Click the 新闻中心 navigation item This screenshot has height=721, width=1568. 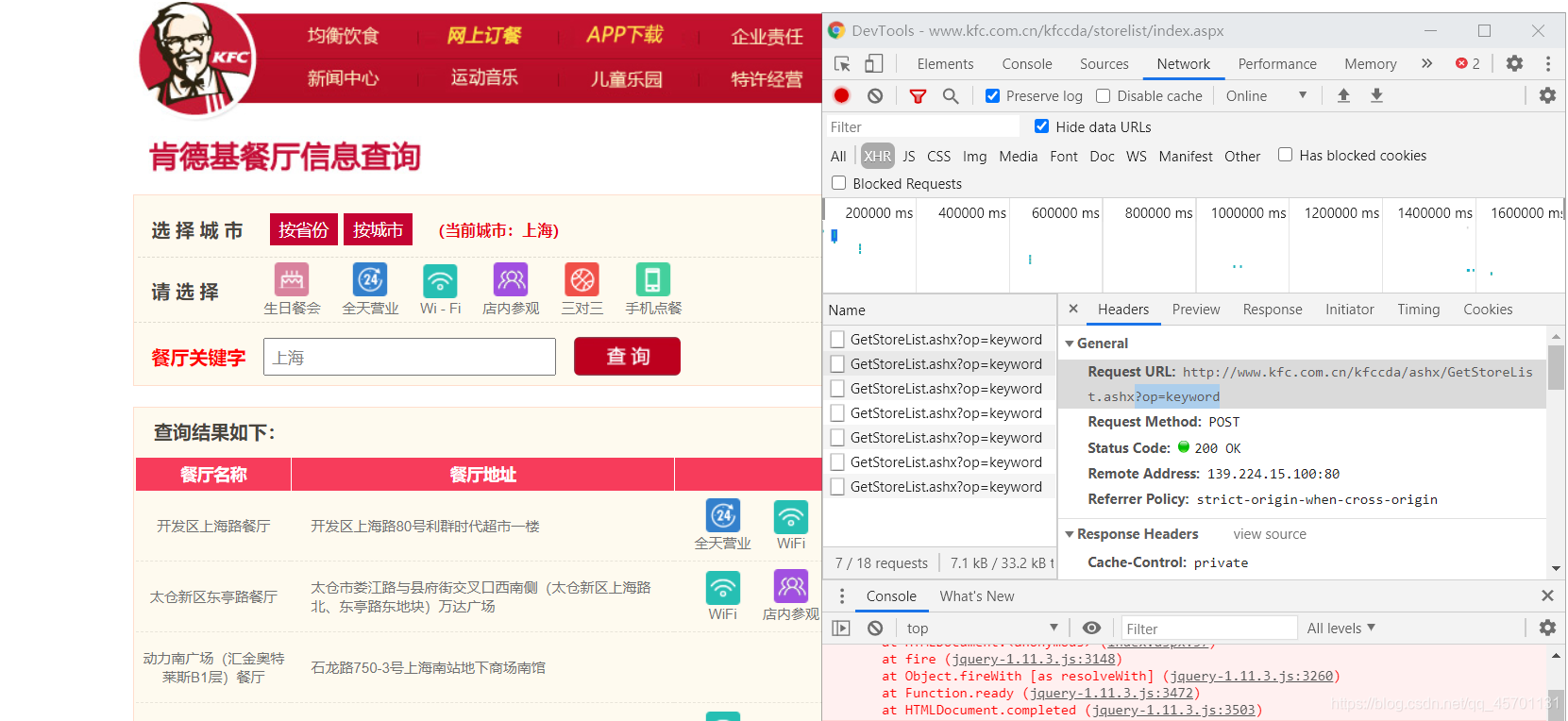(x=343, y=77)
